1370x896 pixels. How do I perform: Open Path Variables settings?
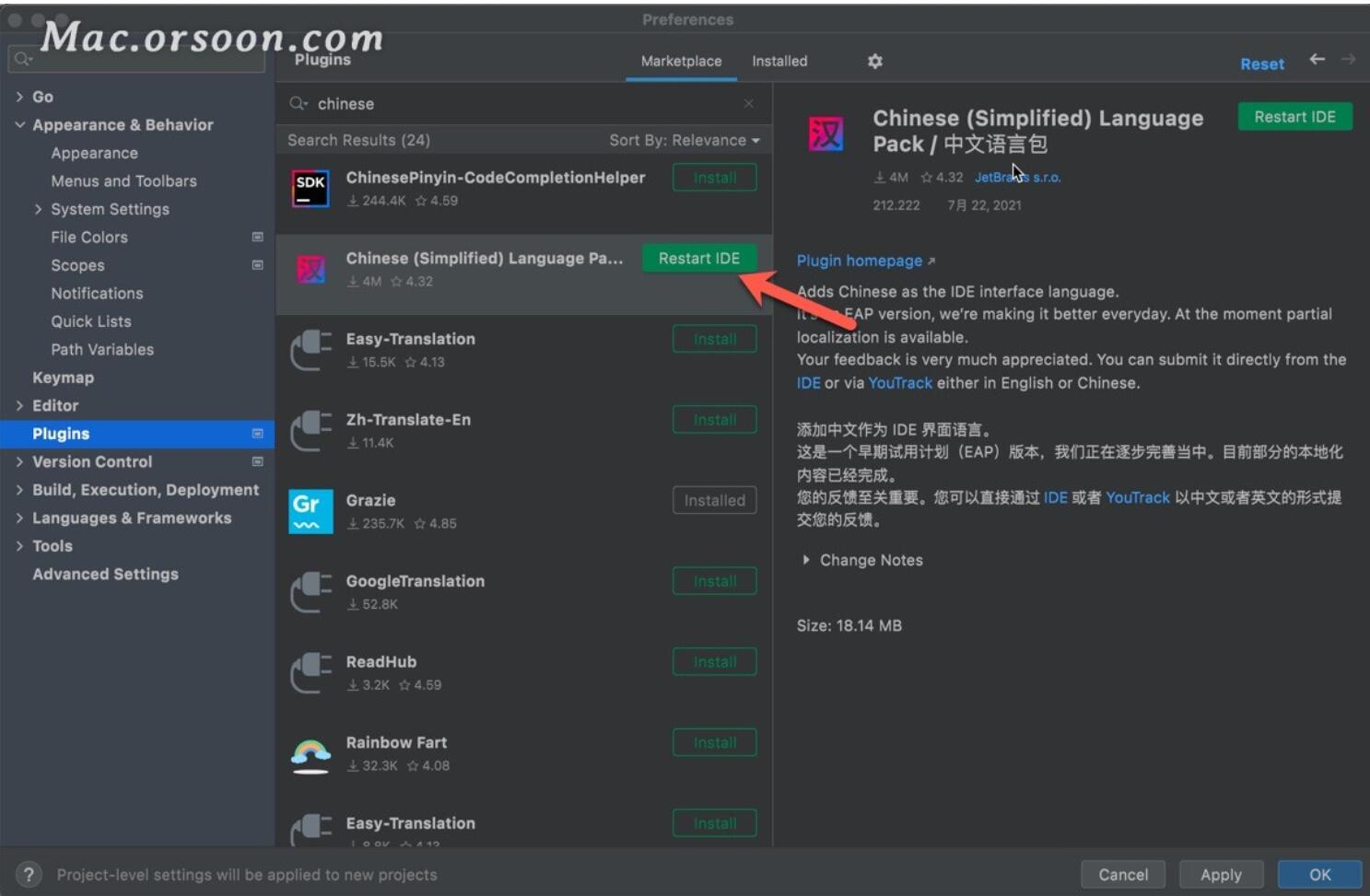pos(102,350)
